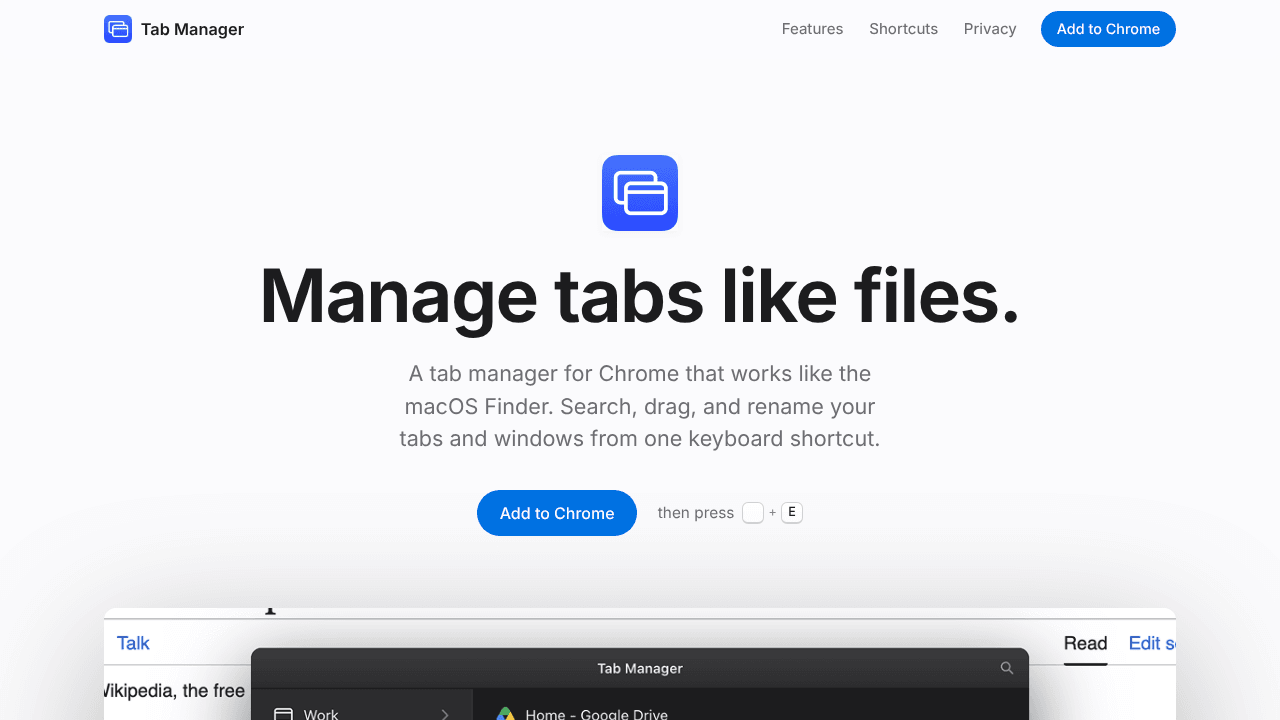Click the Talk tab in Wikipedia preview
This screenshot has height=720, width=1280.
133,643
